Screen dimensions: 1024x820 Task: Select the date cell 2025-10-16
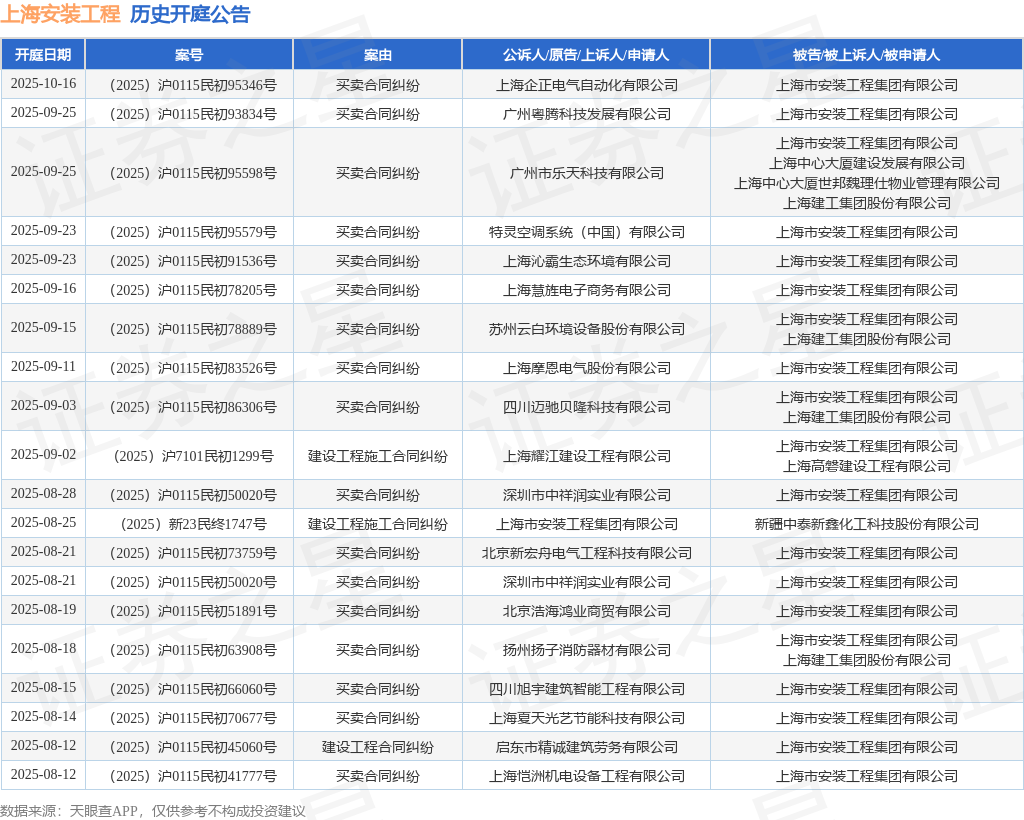43,84
